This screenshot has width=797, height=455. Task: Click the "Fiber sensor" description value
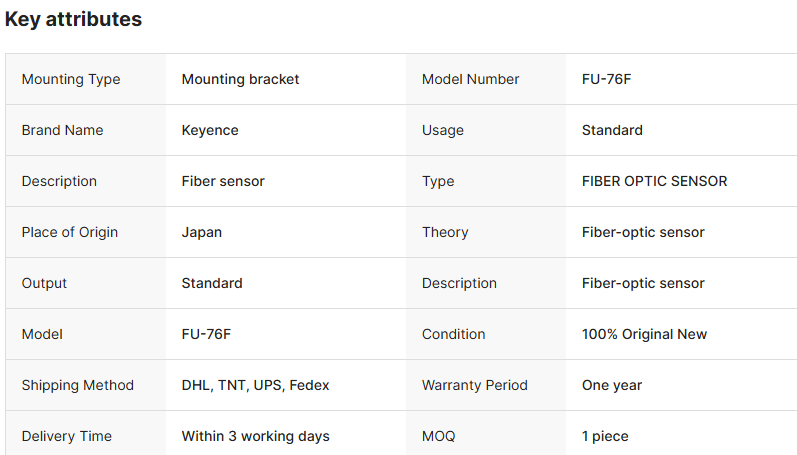223,181
